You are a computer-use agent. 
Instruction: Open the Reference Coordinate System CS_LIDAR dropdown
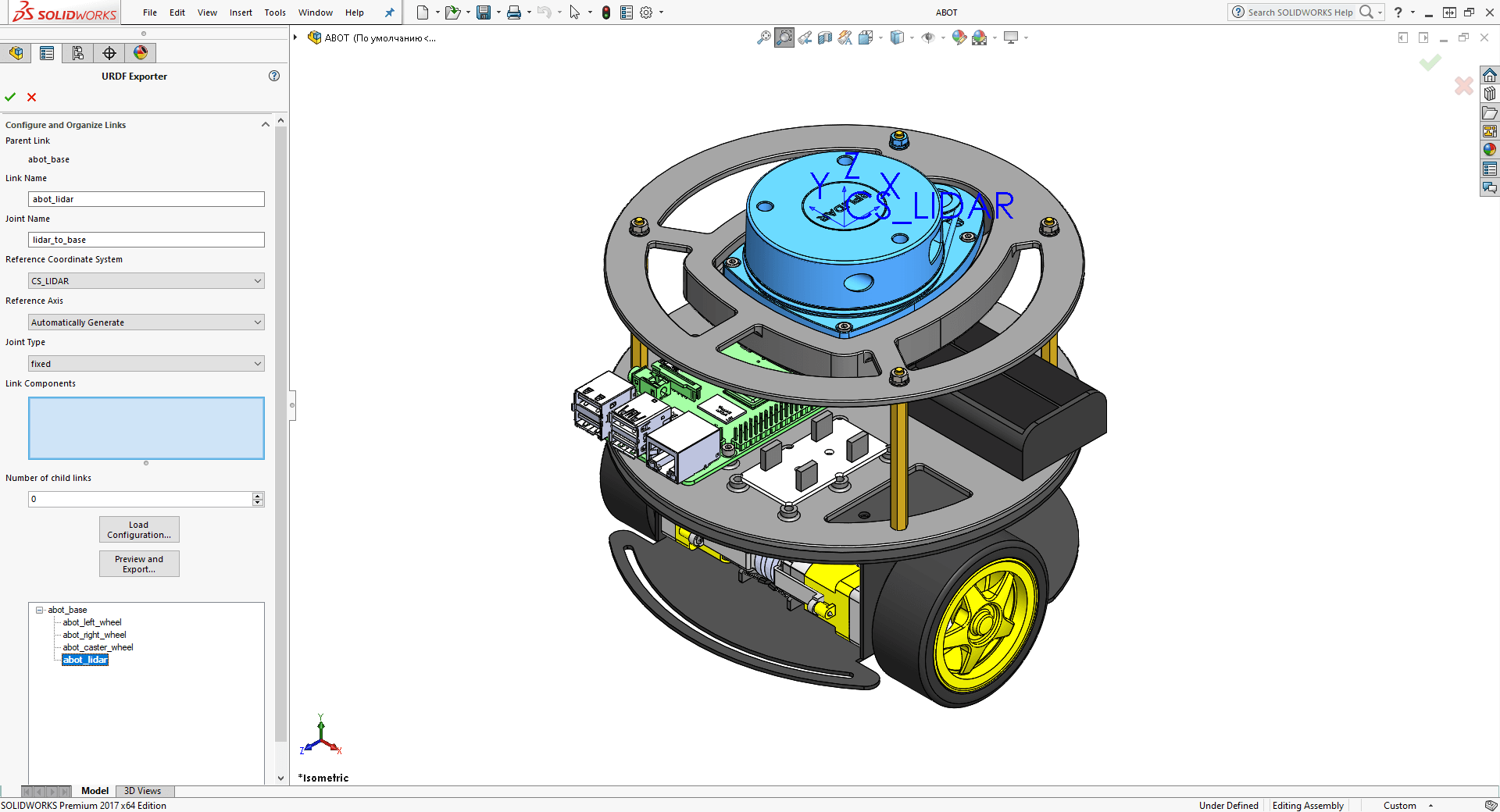[257, 280]
